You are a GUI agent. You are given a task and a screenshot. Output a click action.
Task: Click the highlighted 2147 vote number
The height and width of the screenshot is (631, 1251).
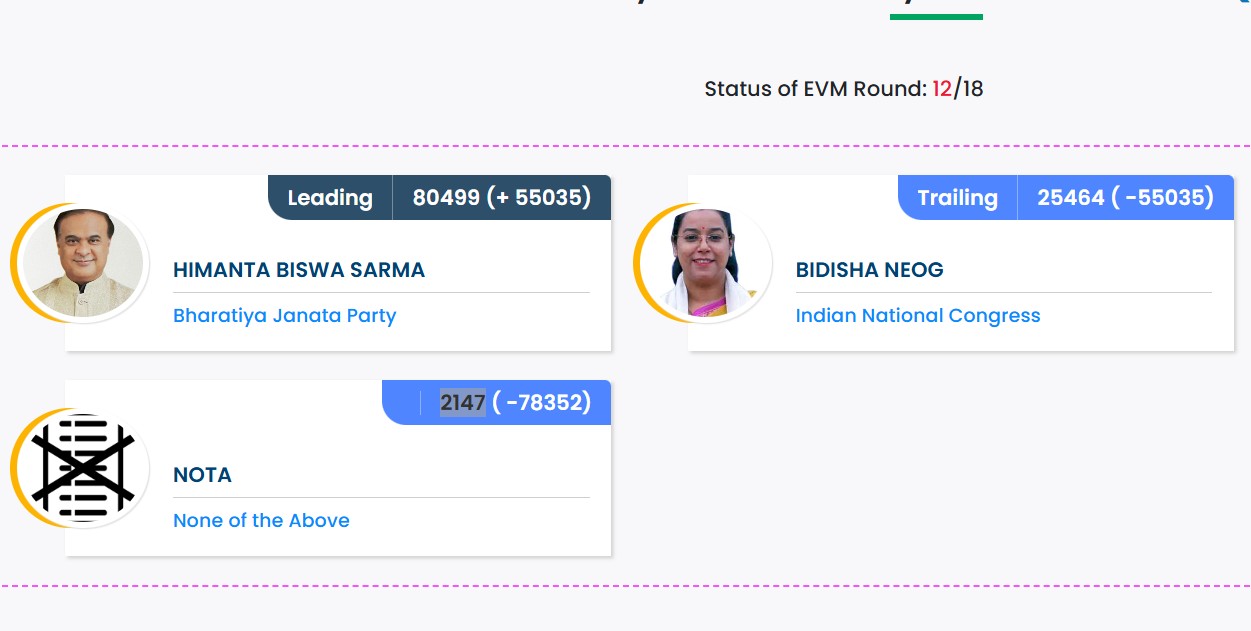tap(463, 403)
